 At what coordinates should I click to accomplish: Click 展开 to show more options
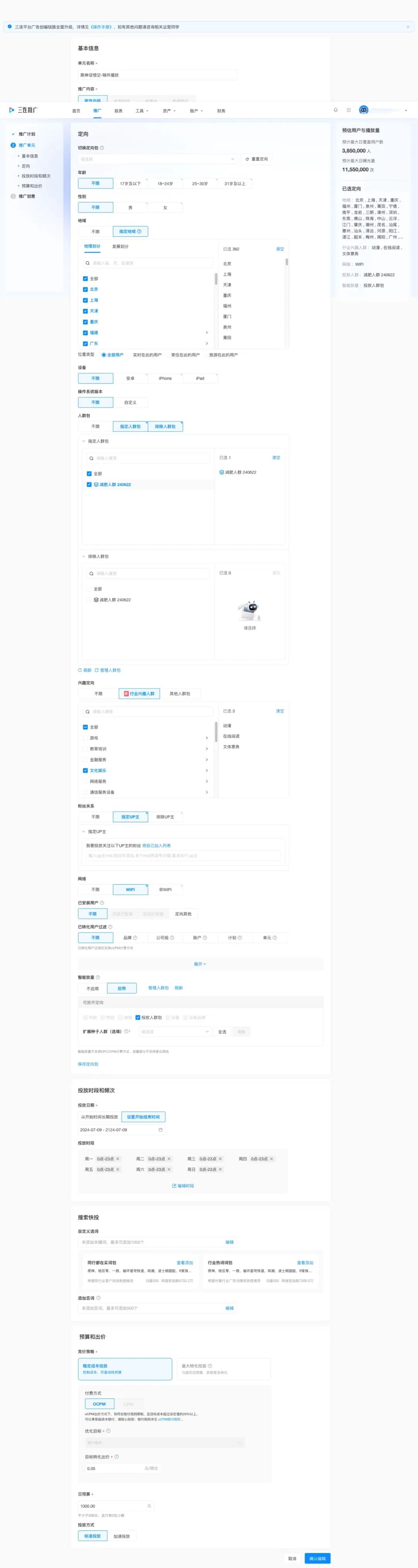click(x=200, y=964)
